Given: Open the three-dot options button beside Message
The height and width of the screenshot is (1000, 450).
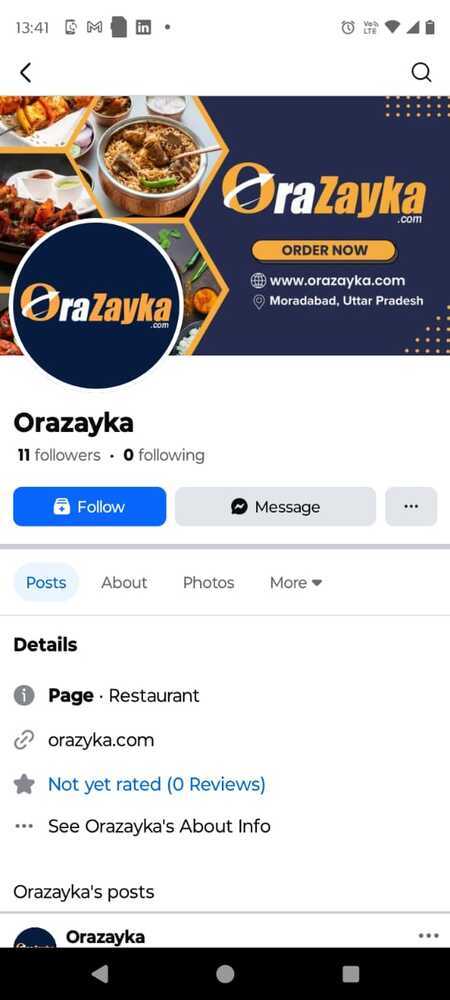Looking at the screenshot, I should tap(411, 507).
